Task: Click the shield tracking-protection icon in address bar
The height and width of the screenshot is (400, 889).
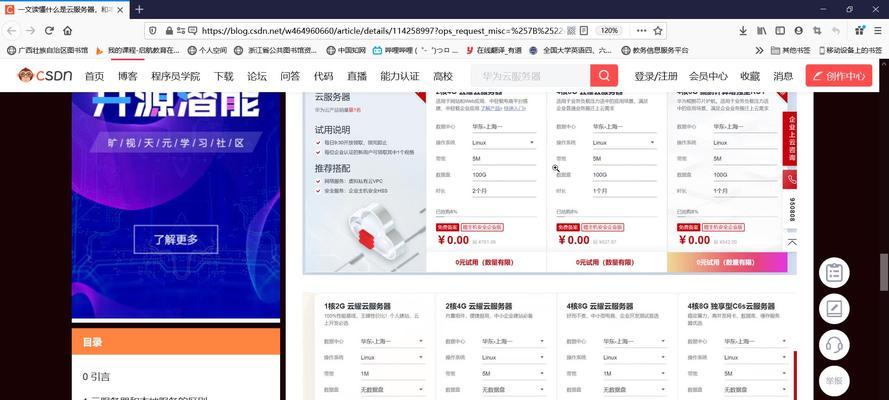Action: point(153,31)
